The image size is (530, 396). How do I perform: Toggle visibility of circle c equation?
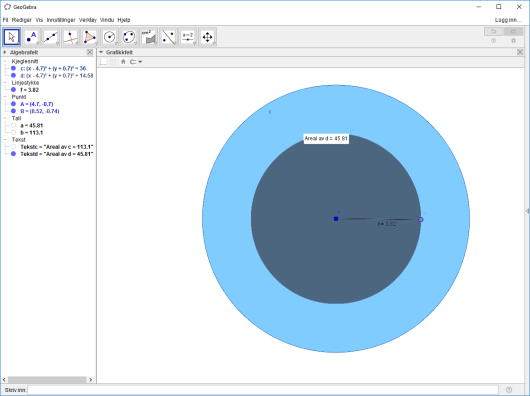13,68
